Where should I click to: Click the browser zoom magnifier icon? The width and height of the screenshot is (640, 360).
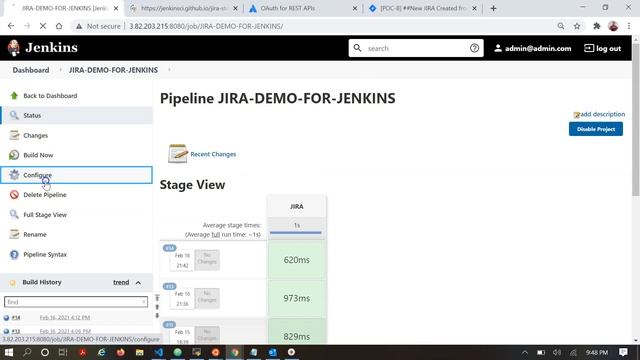coord(561,26)
